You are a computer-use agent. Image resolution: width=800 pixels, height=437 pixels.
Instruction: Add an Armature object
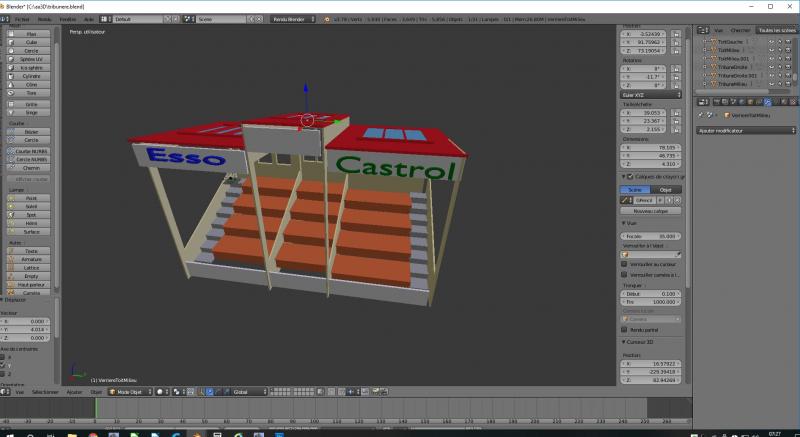[30, 259]
